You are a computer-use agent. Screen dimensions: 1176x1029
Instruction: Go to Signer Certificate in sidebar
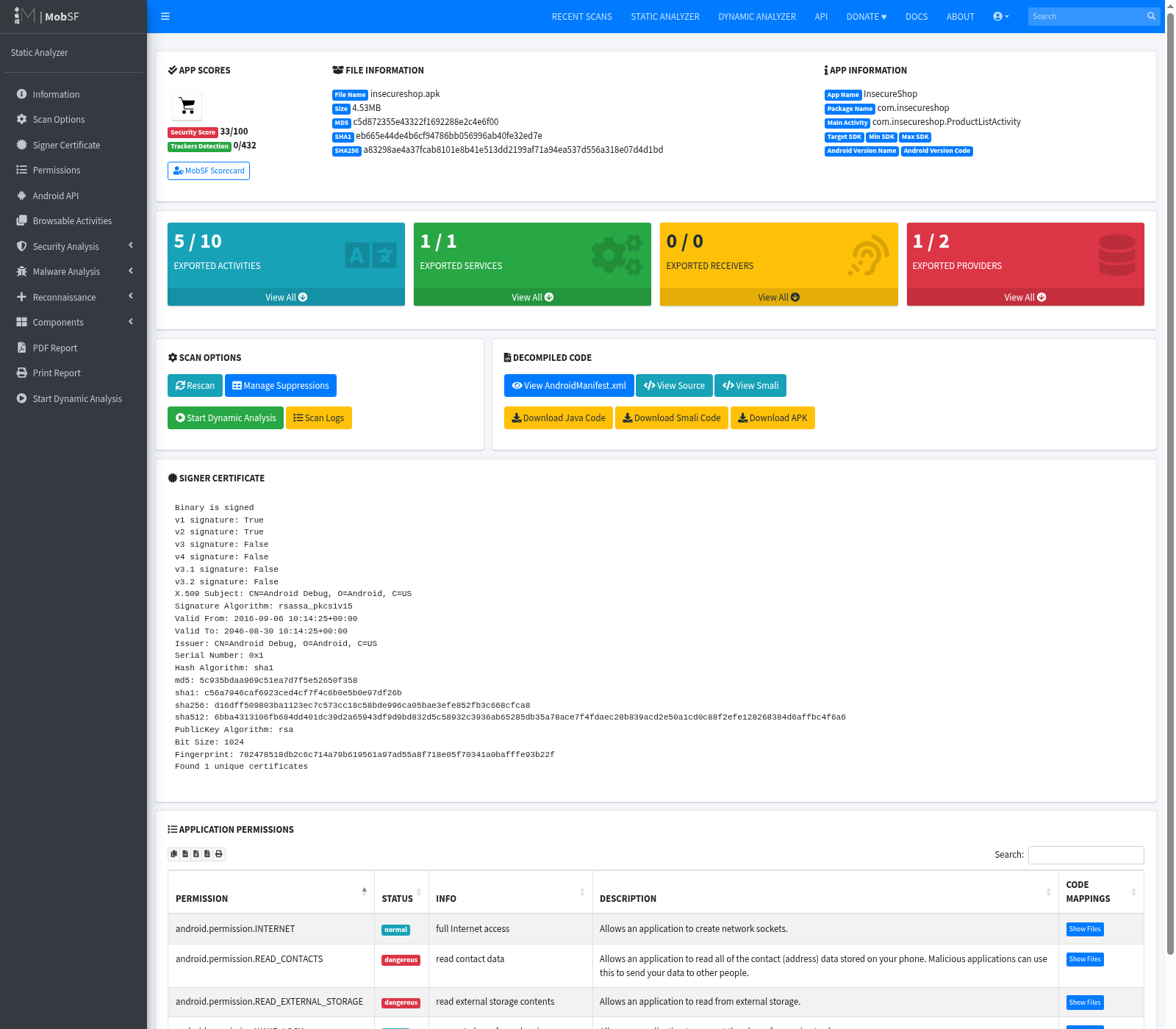point(73,145)
